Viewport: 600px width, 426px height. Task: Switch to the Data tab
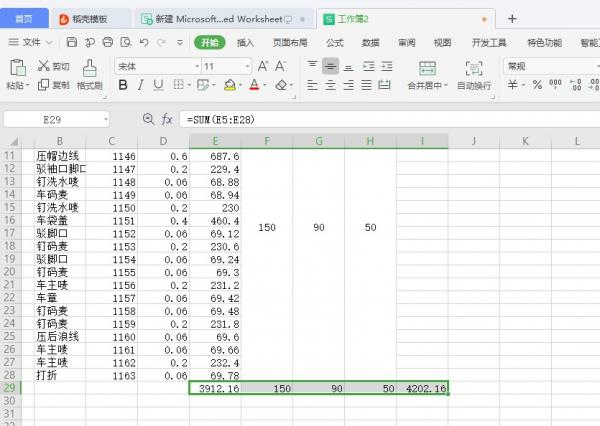[x=370, y=42]
